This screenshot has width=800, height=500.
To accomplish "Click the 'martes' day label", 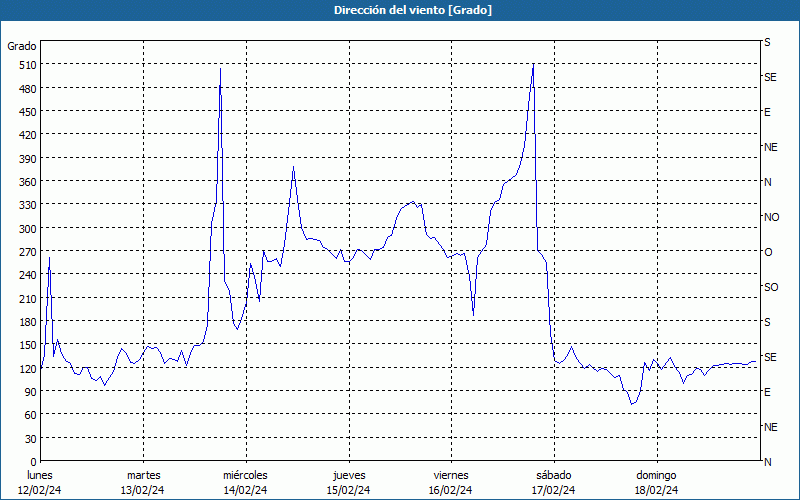I will click(144, 476).
